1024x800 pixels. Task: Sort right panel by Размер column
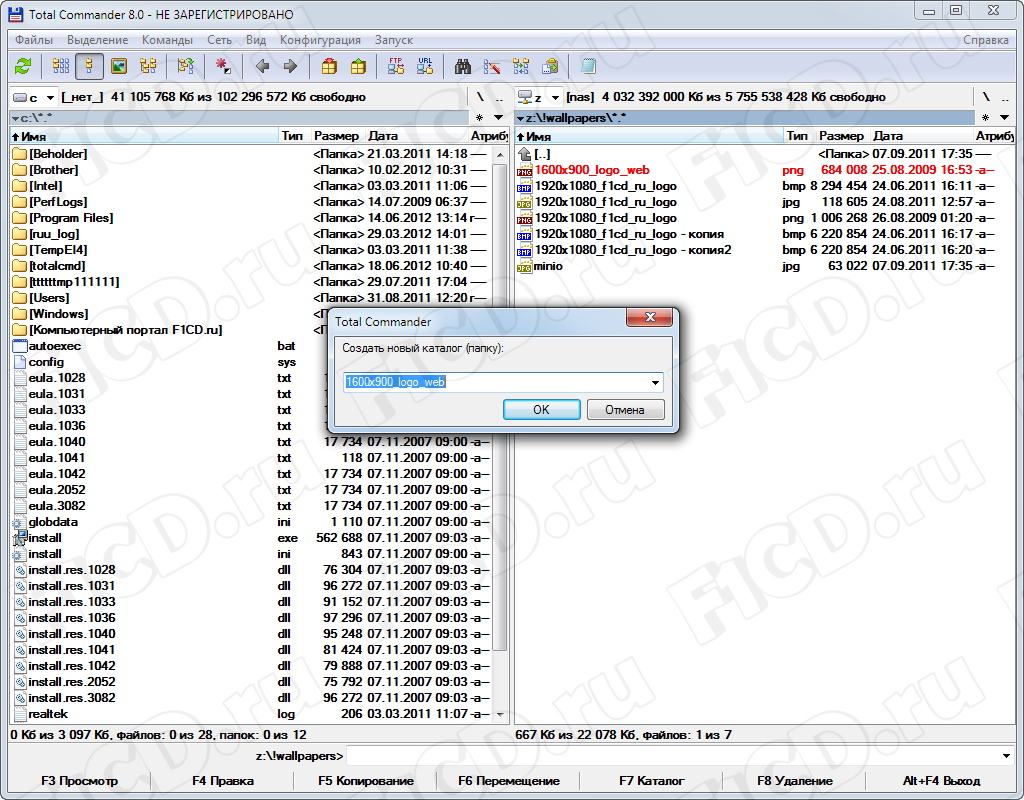pyautogui.click(x=841, y=136)
